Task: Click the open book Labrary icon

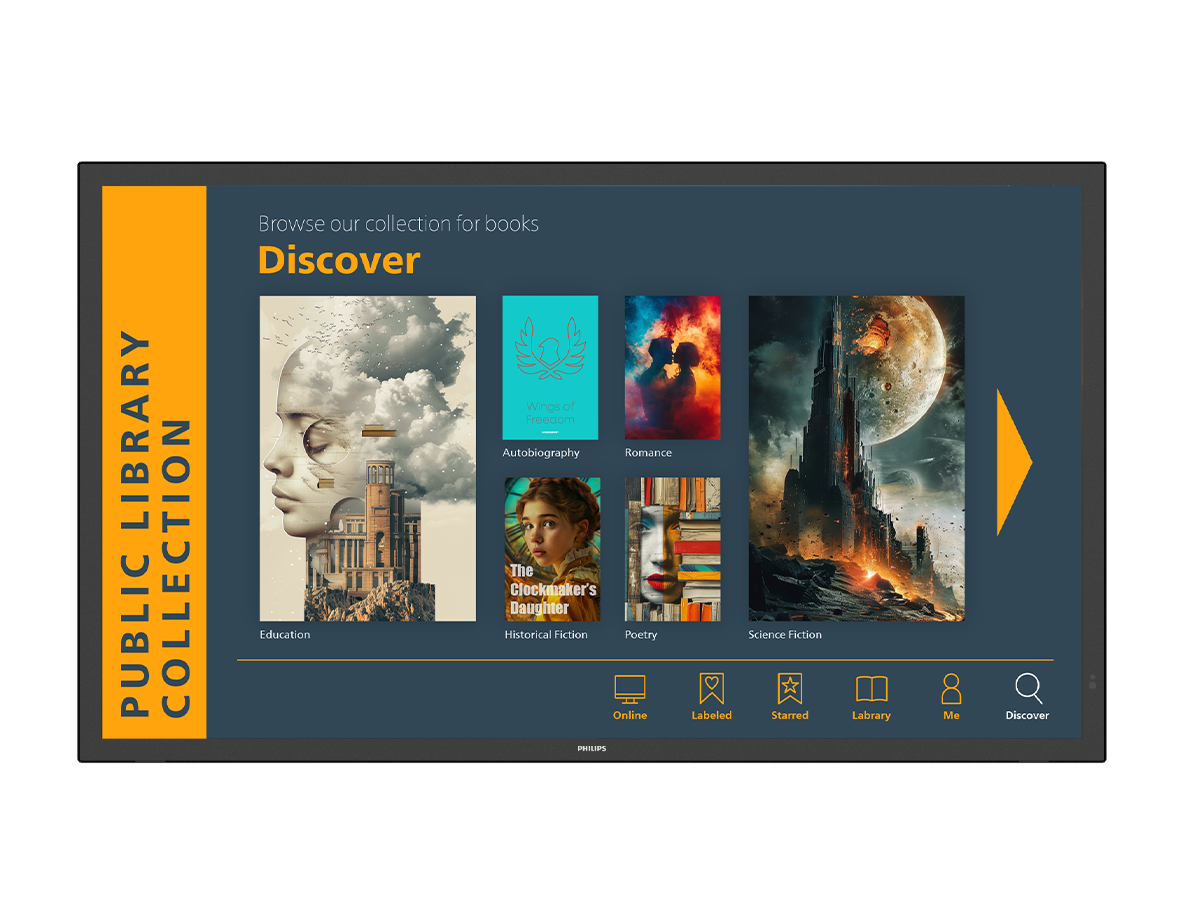Action: click(871, 689)
